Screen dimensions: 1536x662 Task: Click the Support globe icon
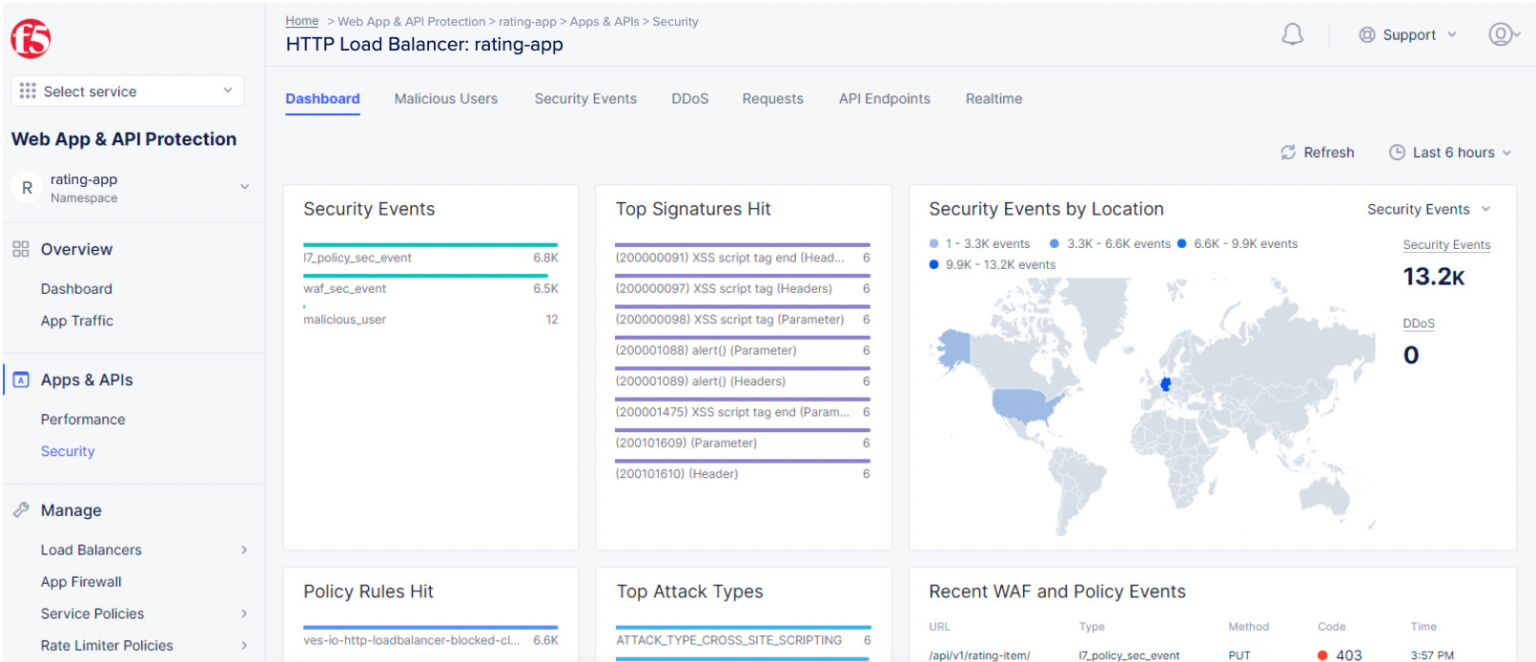[x=1367, y=33]
